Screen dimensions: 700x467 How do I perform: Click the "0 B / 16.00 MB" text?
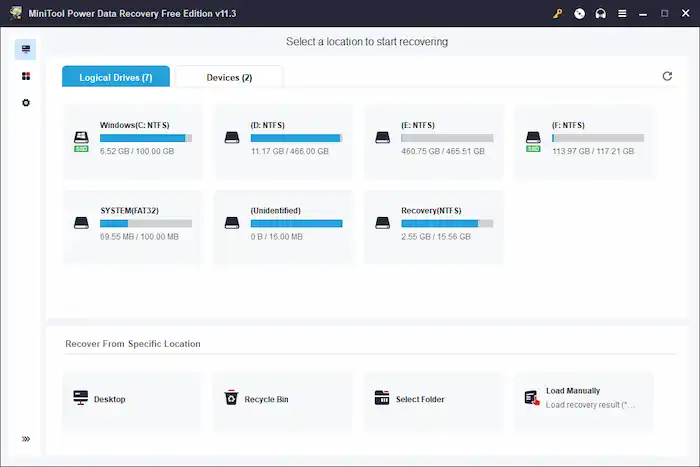tap(276, 237)
